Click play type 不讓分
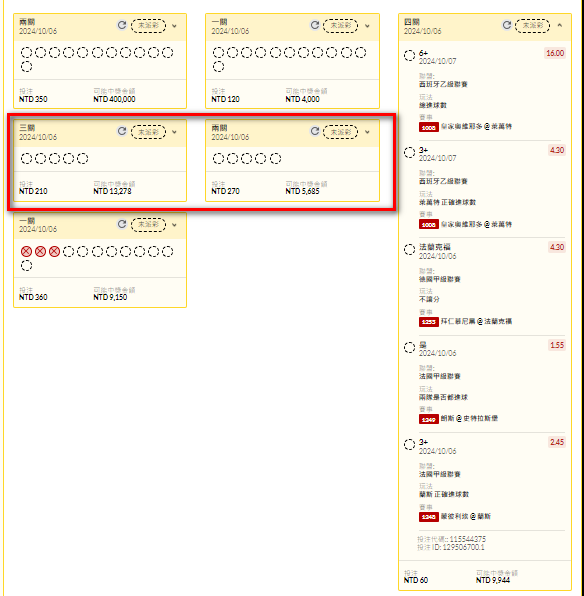Screen dimensions: 584x596 [429, 300]
